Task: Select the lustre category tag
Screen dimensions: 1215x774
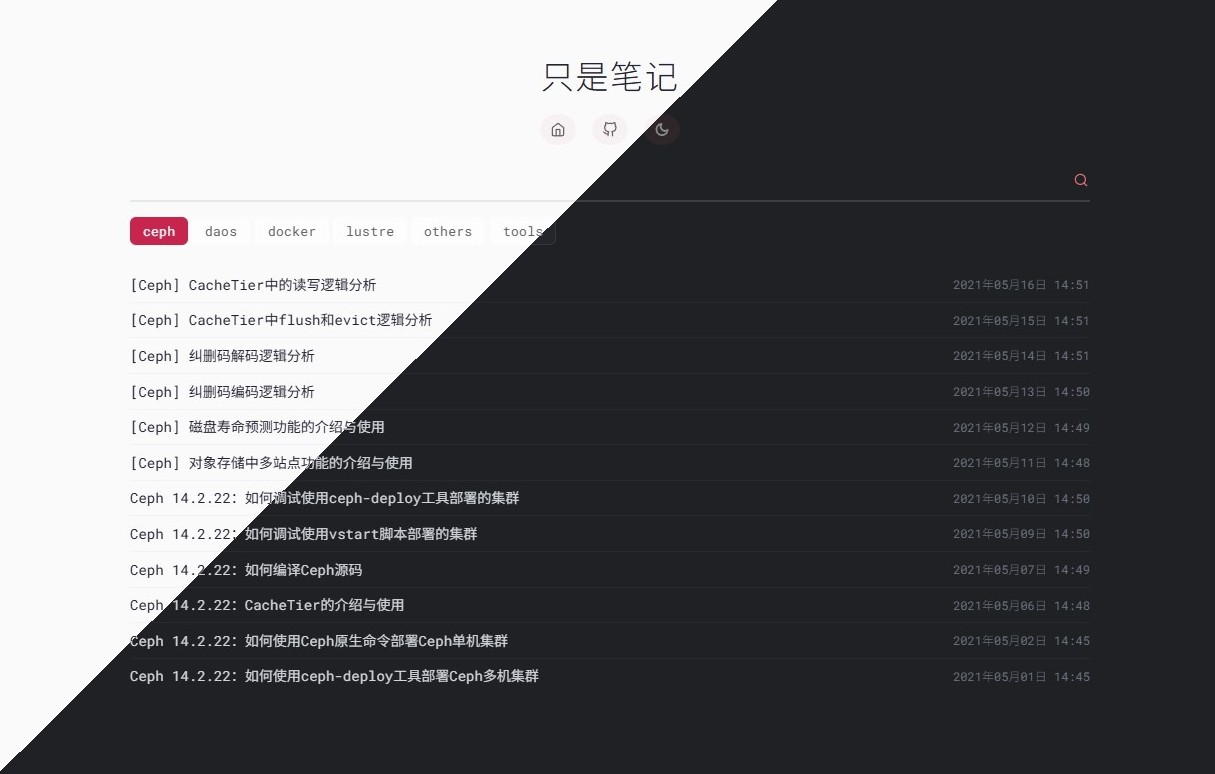Action: (370, 231)
